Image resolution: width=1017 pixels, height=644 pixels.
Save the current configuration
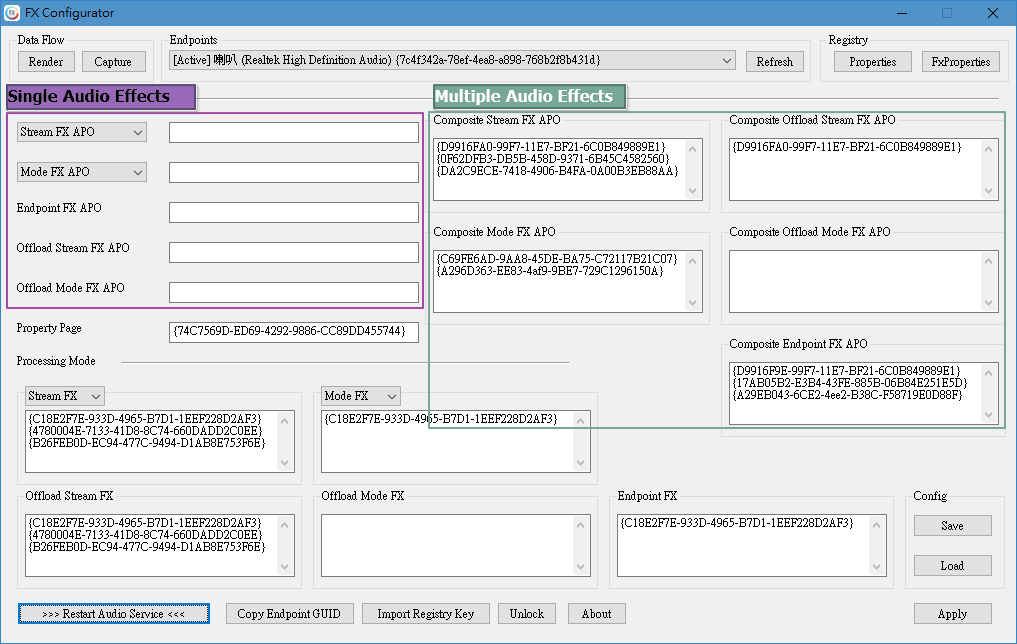(951, 525)
